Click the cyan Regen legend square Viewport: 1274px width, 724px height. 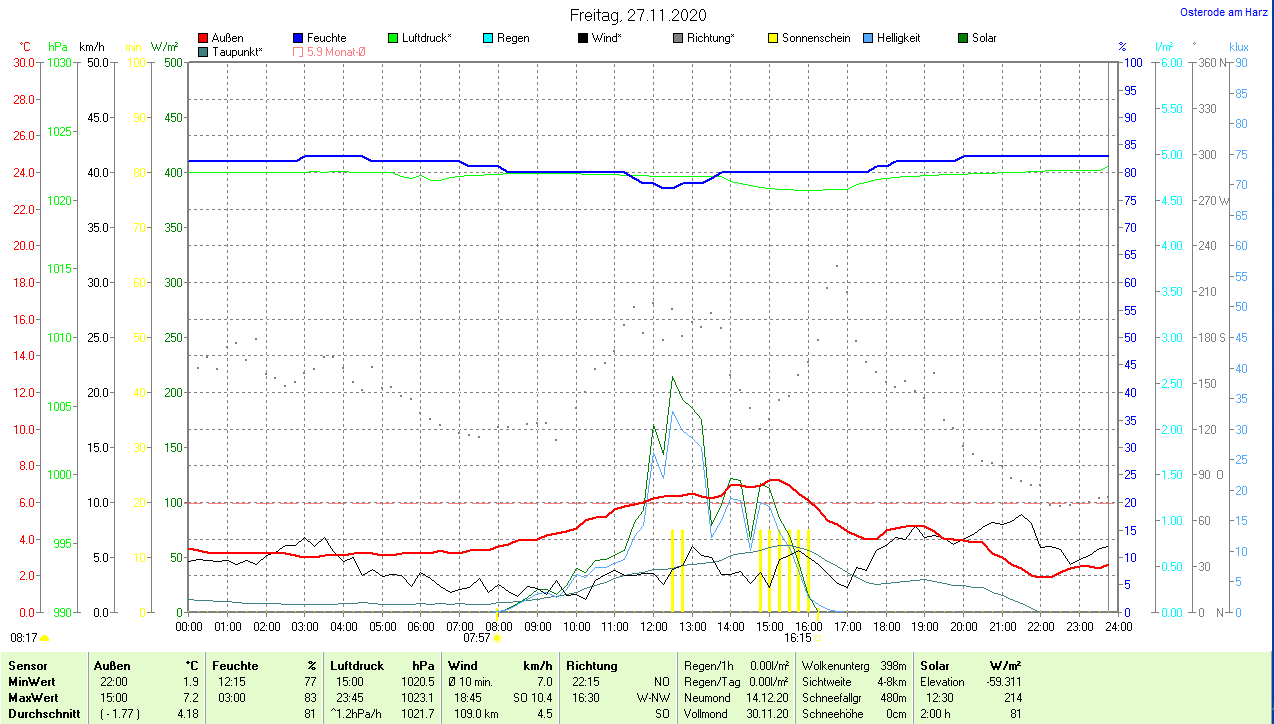[x=488, y=38]
